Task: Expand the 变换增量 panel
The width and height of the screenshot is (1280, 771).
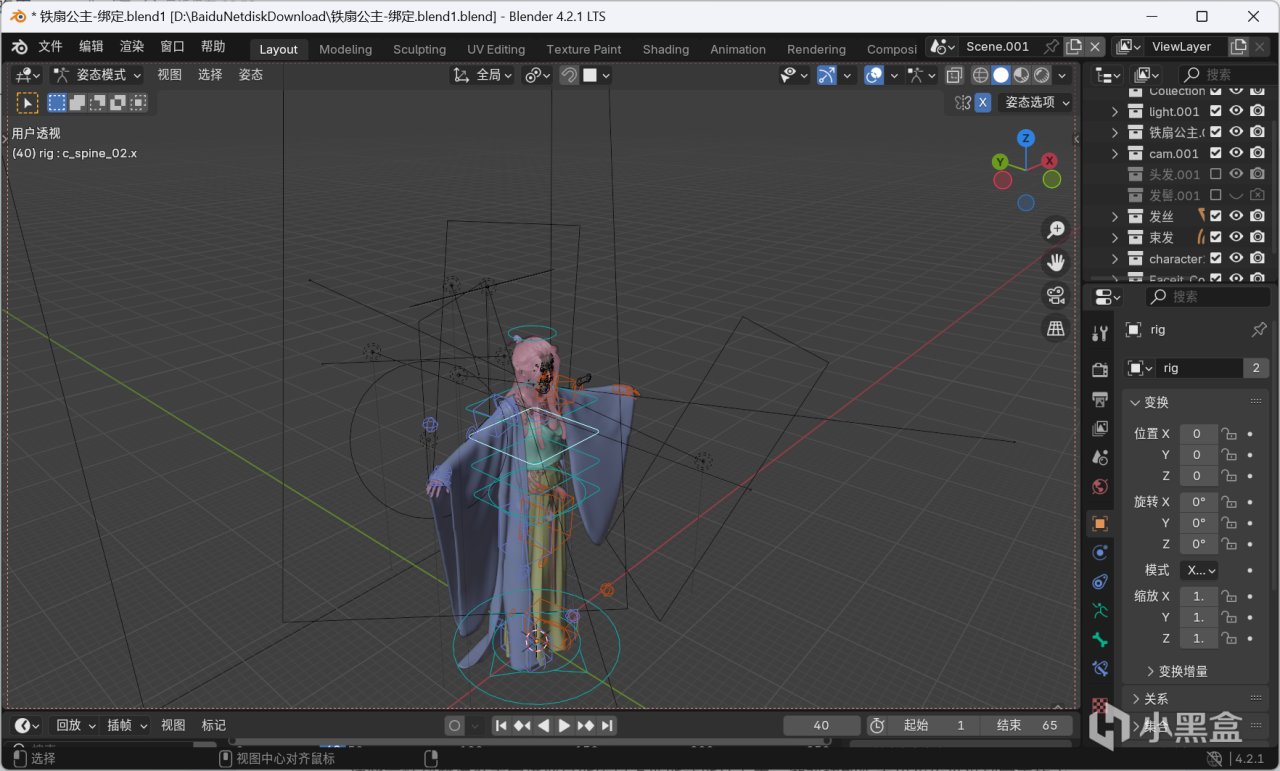Action: tap(1180, 671)
